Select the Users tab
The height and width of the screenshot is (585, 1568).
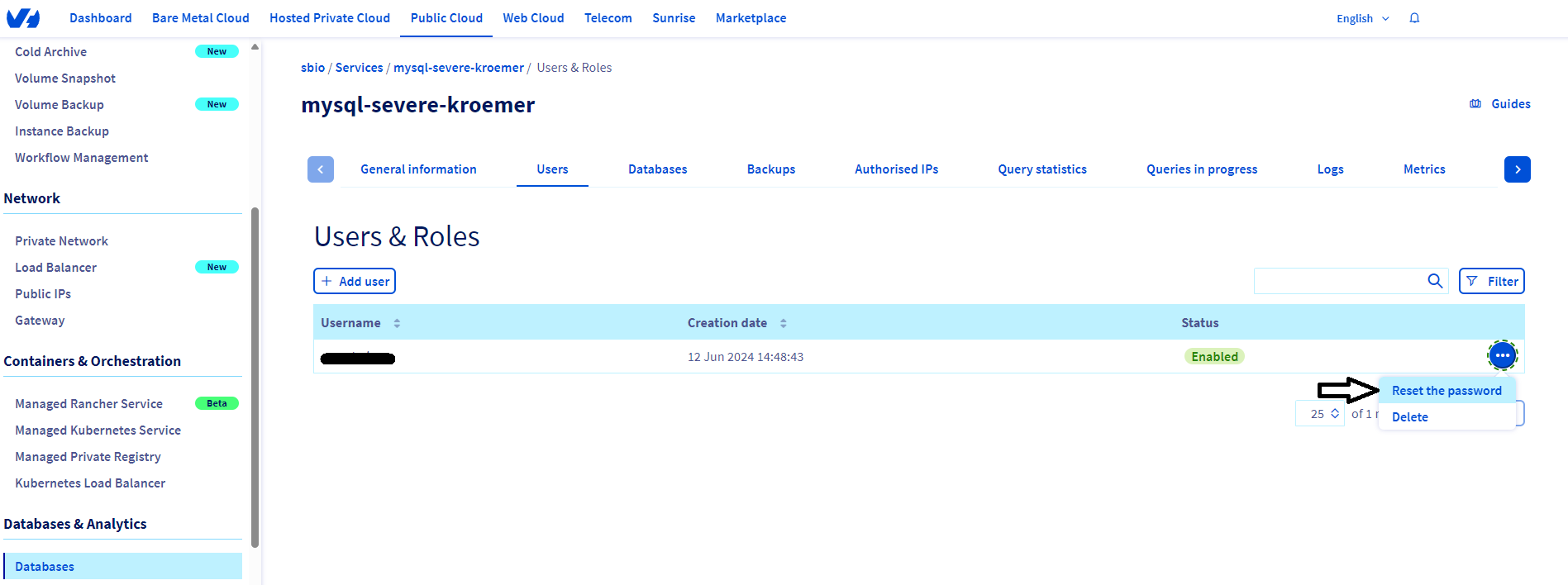point(552,169)
